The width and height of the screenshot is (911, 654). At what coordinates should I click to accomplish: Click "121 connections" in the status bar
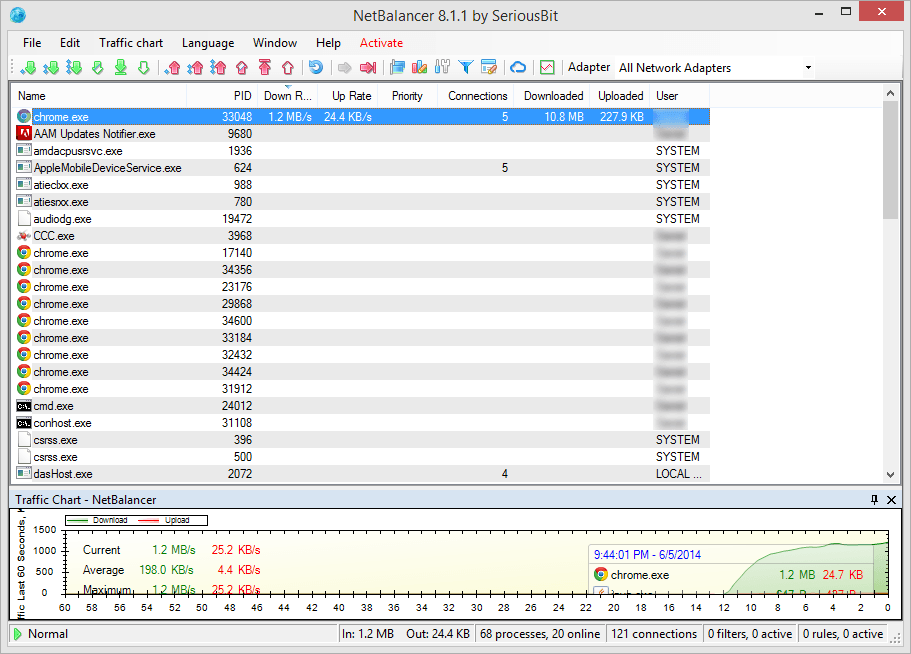(x=654, y=634)
